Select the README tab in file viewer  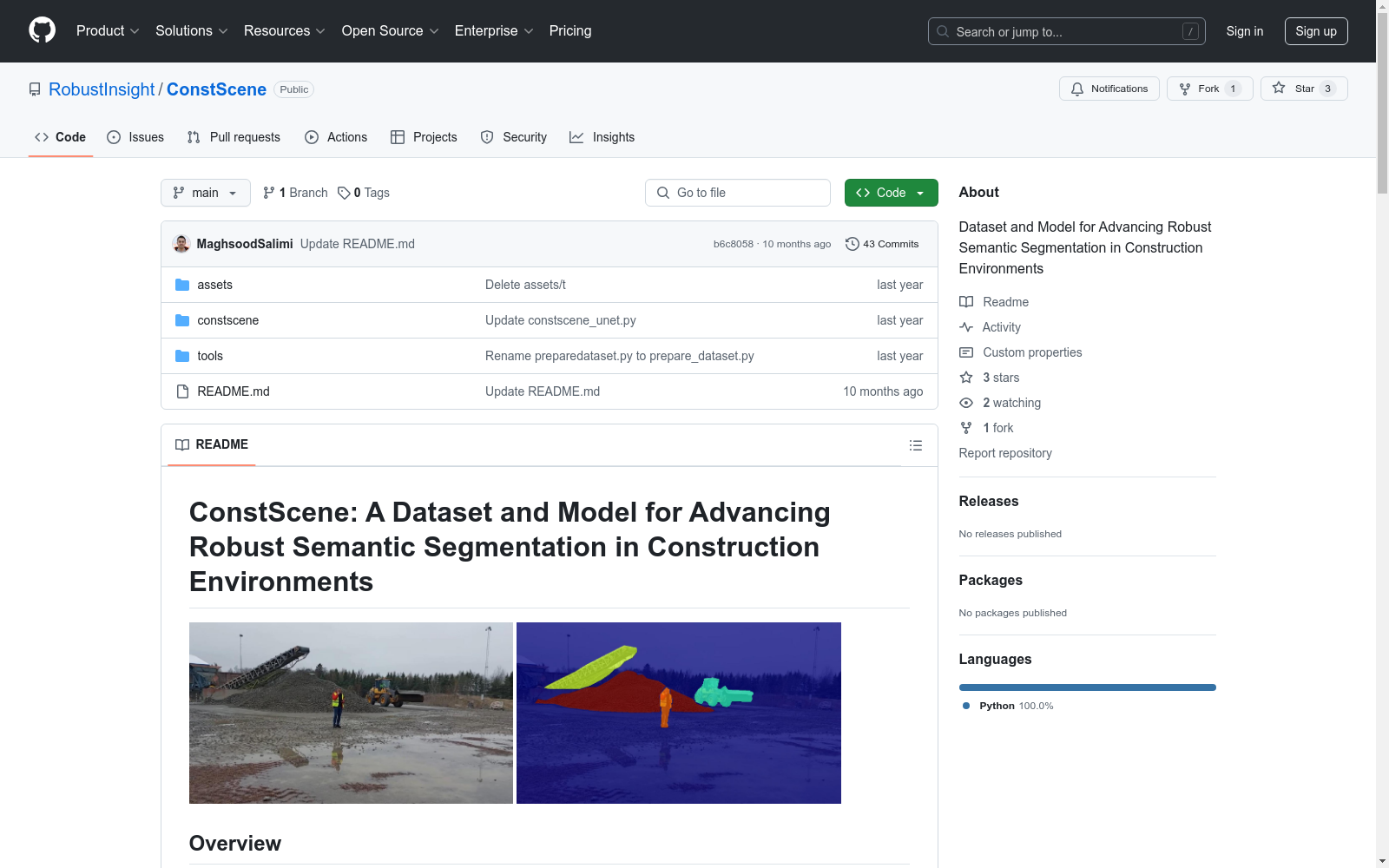coord(212,444)
